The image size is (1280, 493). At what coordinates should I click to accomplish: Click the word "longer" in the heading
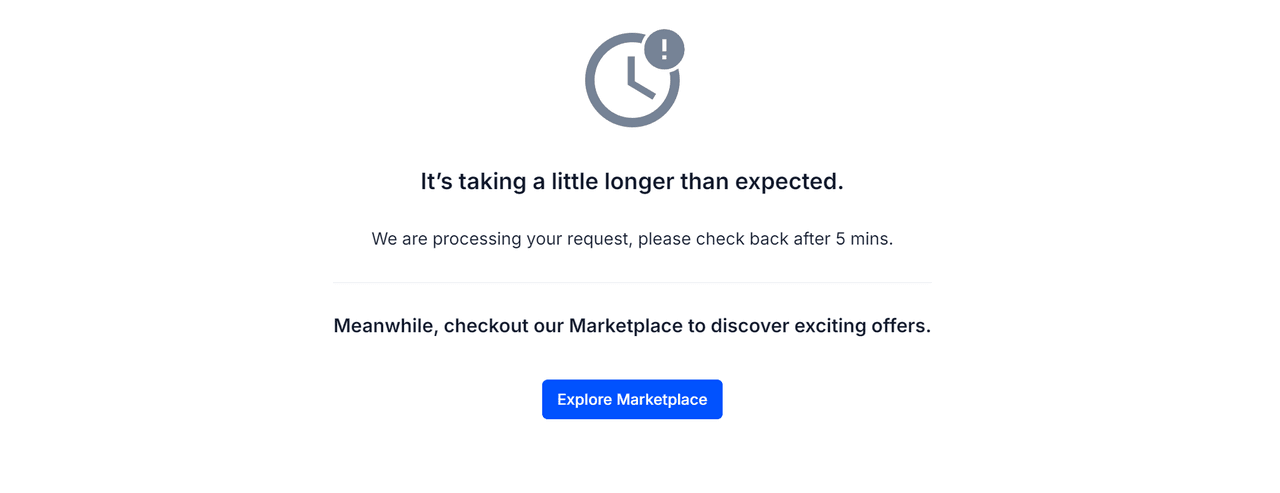click(x=639, y=181)
